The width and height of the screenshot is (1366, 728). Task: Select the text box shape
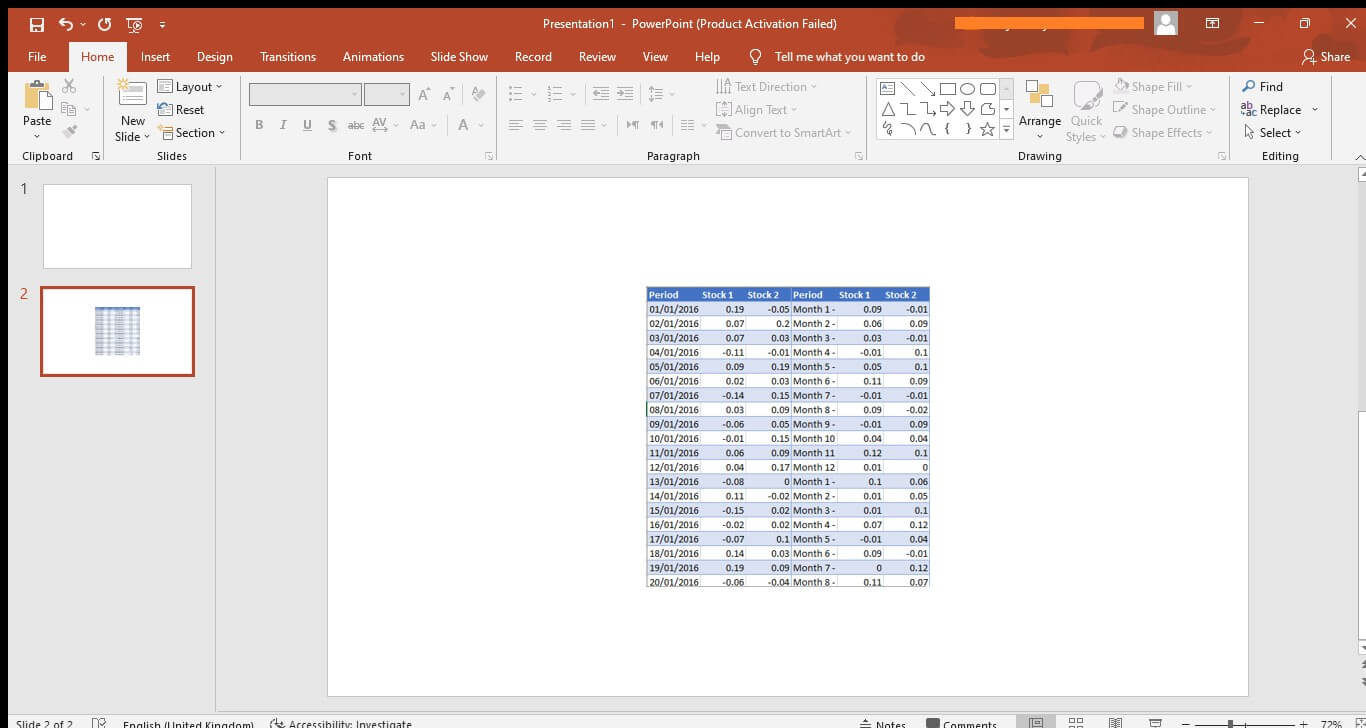pos(887,88)
